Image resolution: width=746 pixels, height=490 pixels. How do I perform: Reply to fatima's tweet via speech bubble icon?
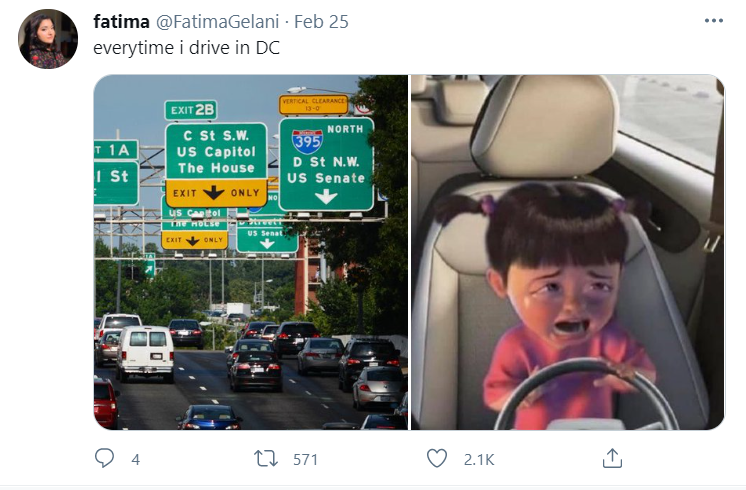(104, 458)
